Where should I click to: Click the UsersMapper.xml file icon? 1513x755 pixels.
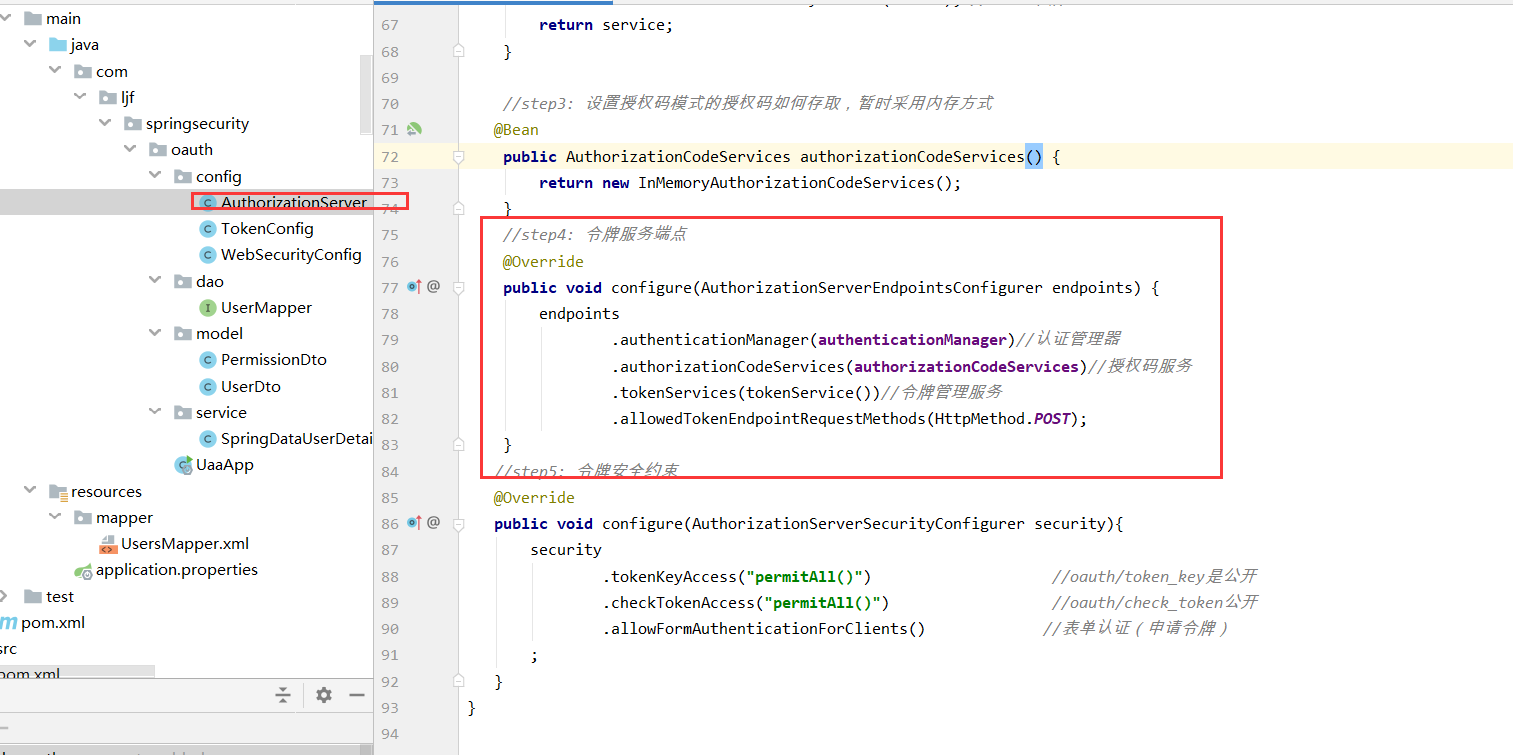point(108,544)
